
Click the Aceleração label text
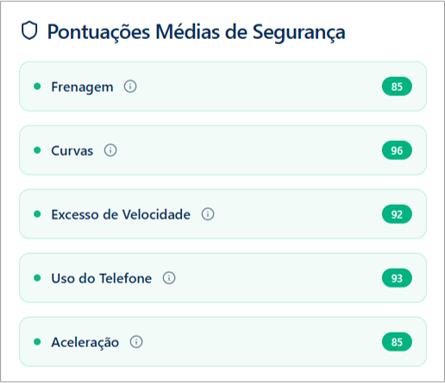coord(85,342)
